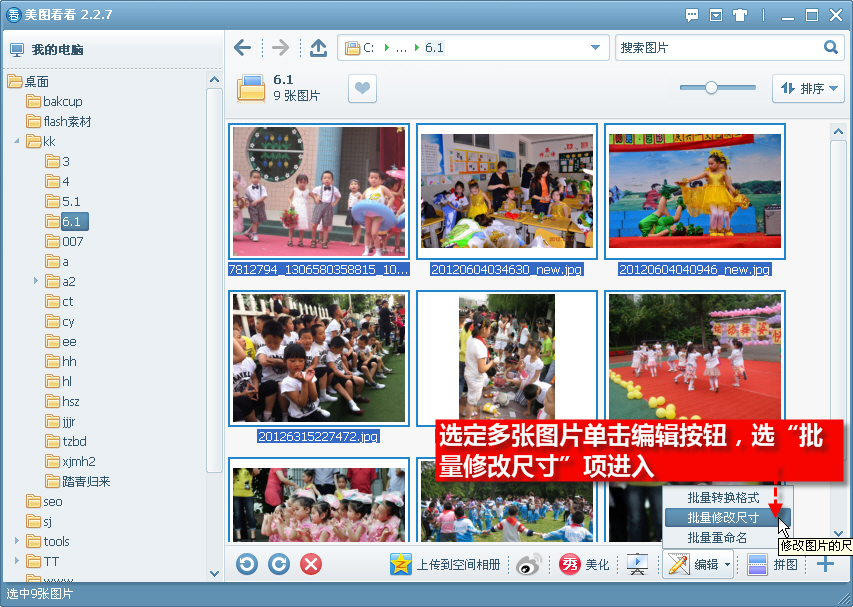Open feedback speech bubble icon
Viewport: 853px width, 607px height.
(x=692, y=15)
